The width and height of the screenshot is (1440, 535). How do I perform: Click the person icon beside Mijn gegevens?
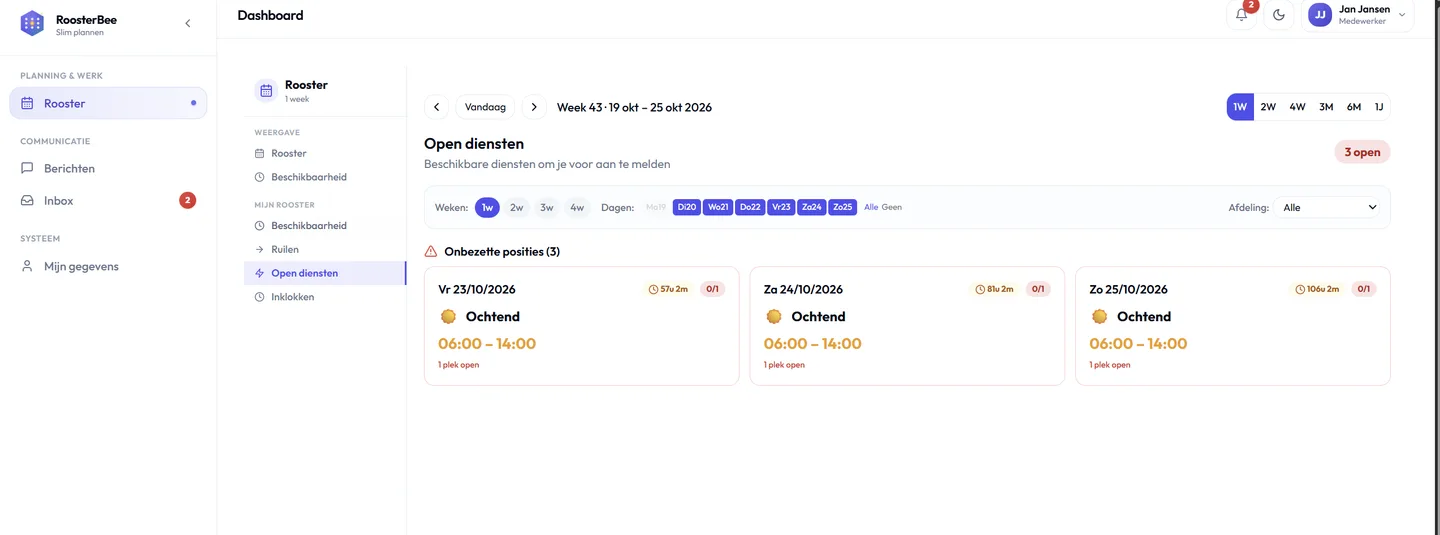(27, 266)
